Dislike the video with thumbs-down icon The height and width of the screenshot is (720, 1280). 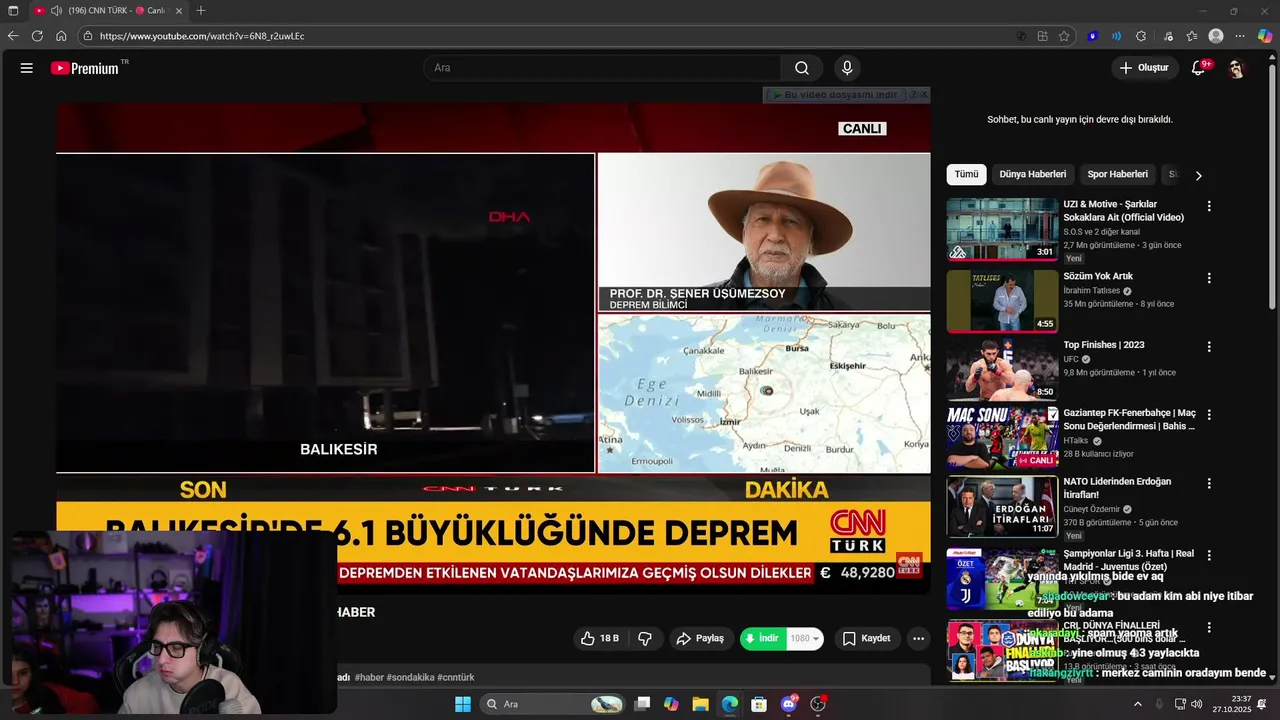[x=645, y=638]
